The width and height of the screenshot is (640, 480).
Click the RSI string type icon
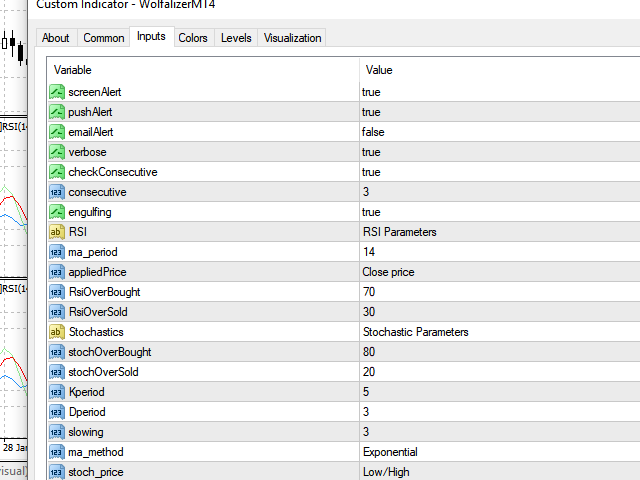pos(57,232)
